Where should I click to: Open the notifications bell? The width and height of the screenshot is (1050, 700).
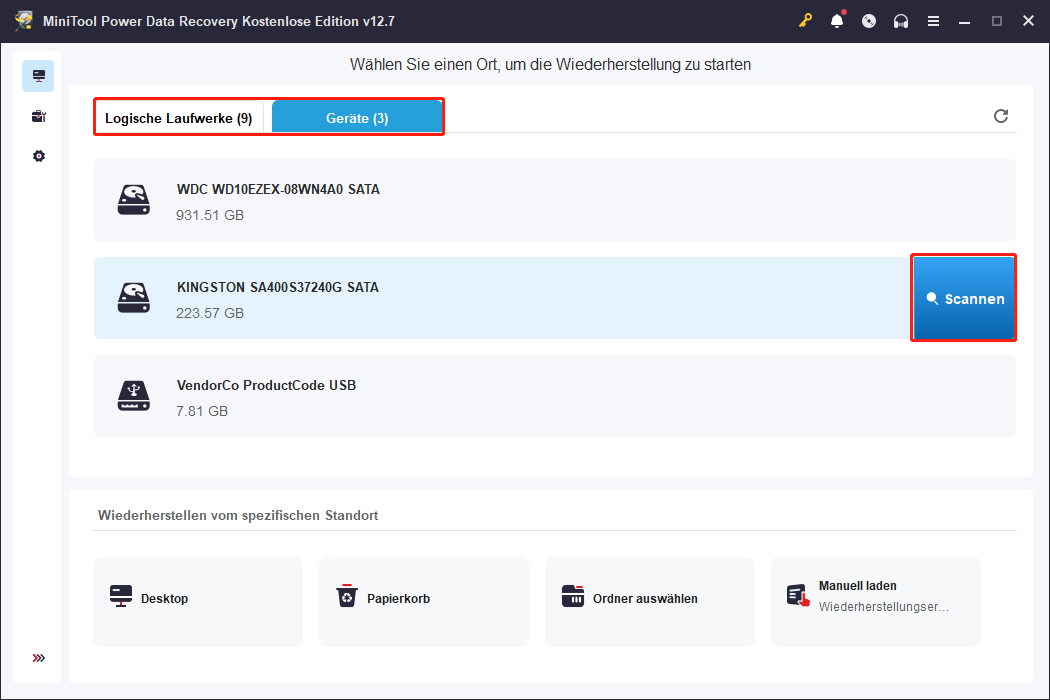[x=837, y=20]
